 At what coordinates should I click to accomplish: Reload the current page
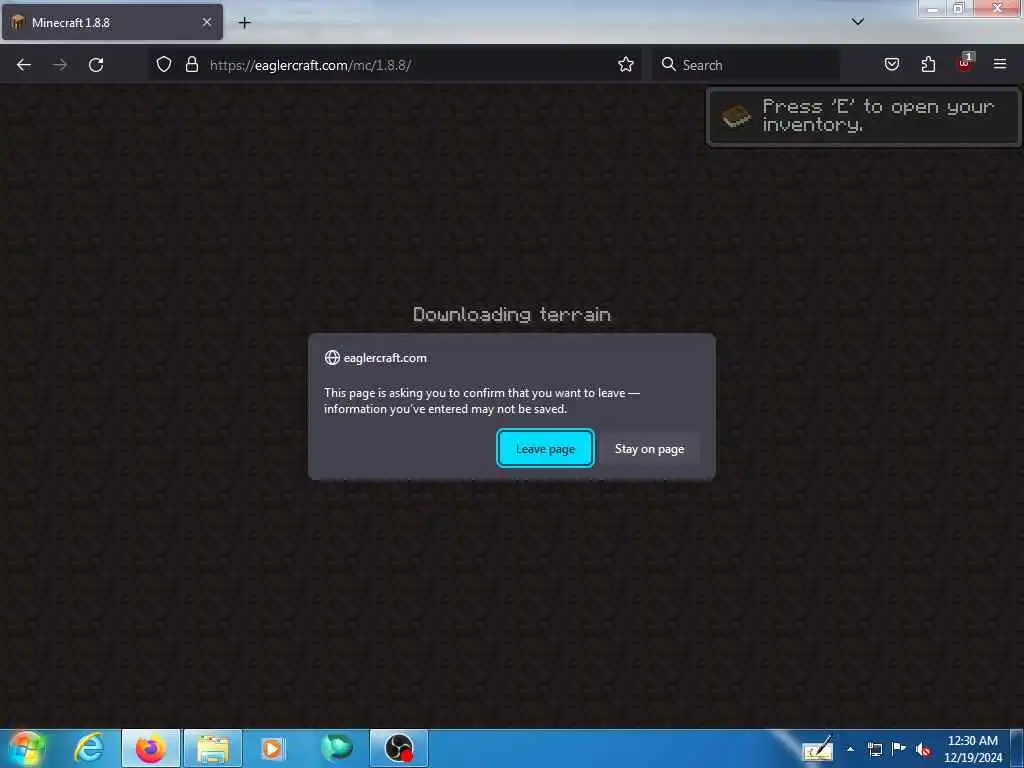point(96,65)
